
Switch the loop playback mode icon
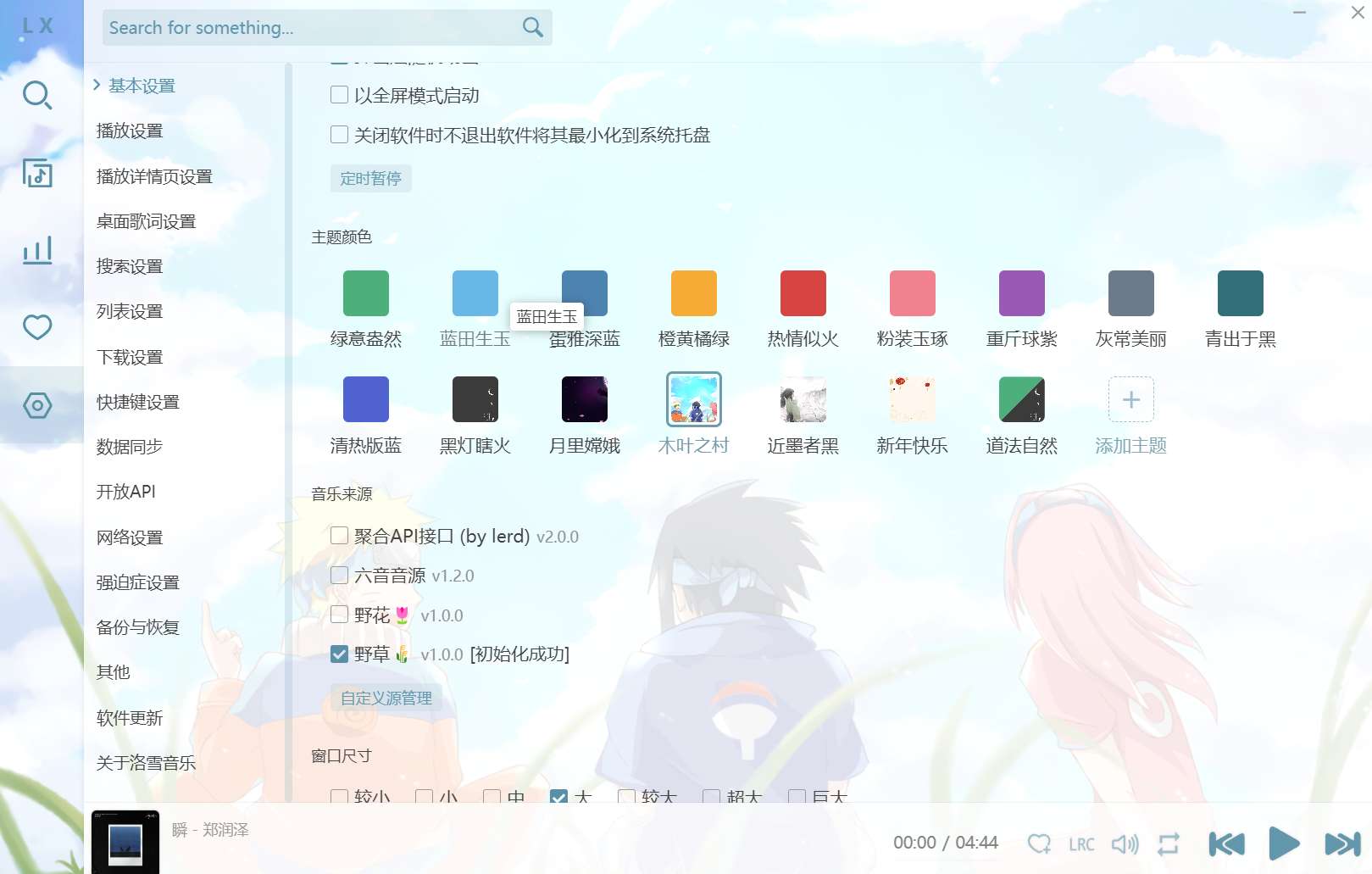click(1169, 843)
